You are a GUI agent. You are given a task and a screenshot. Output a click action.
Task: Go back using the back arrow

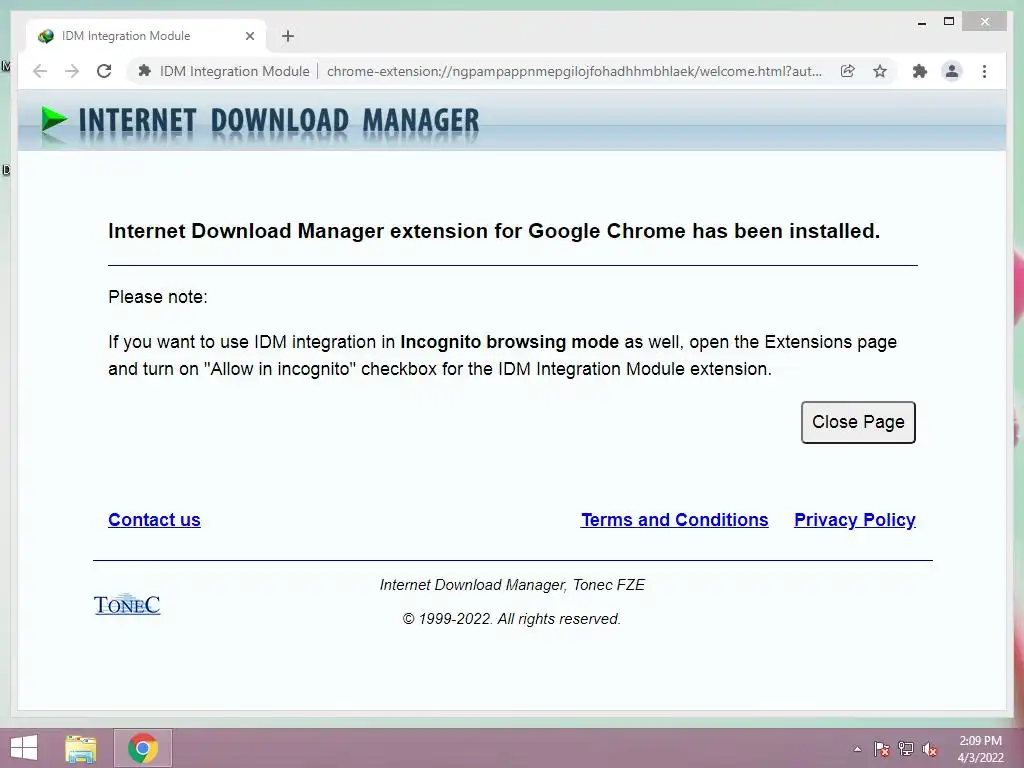(x=40, y=71)
